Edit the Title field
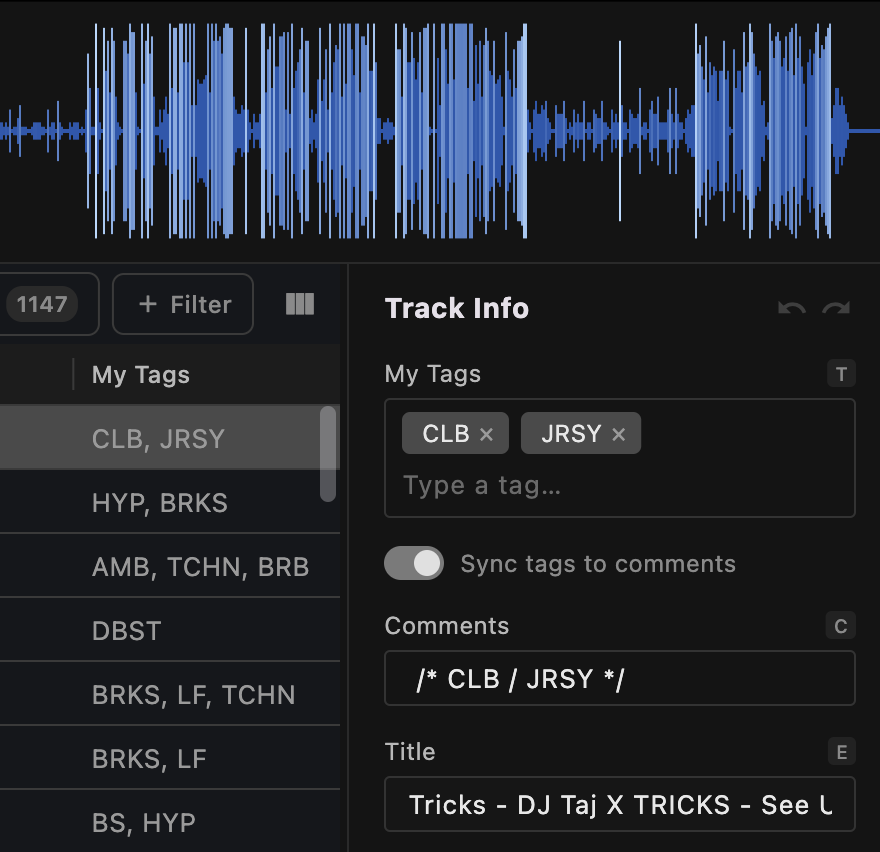Screen dimensions: 880x852 coord(620,804)
